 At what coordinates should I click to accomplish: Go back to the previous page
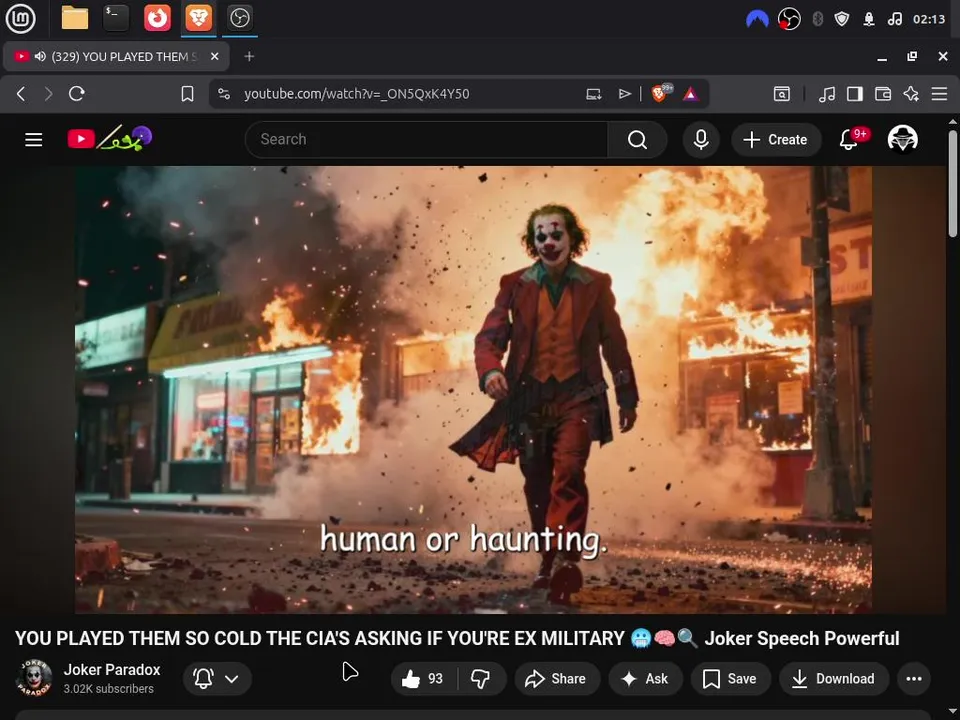point(21,94)
